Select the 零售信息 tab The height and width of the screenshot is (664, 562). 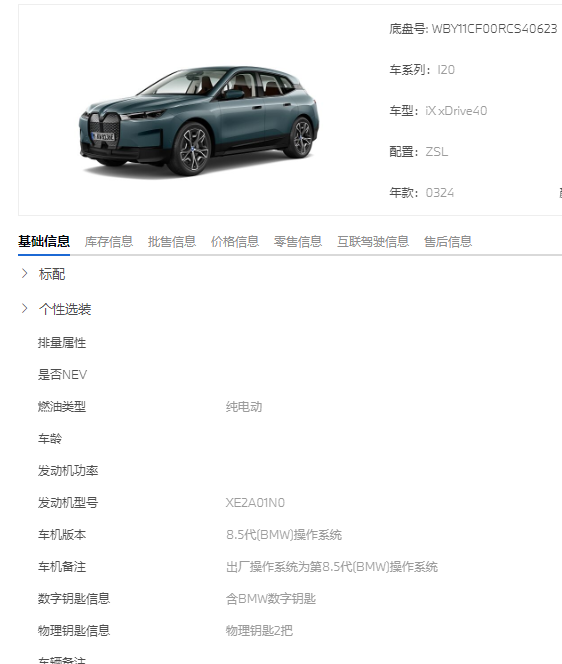(x=298, y=241)
